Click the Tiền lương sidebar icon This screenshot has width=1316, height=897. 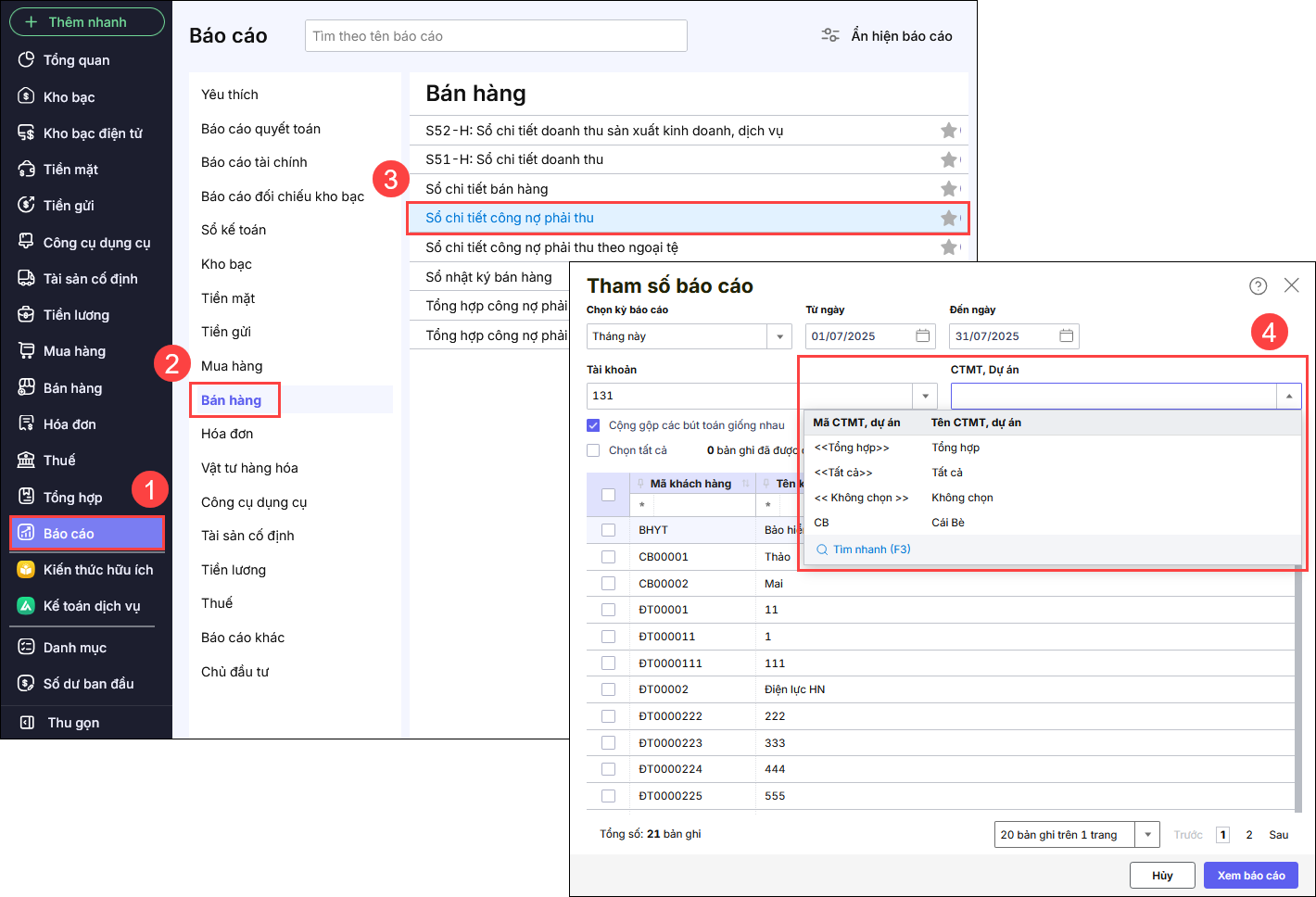(27, 315)
